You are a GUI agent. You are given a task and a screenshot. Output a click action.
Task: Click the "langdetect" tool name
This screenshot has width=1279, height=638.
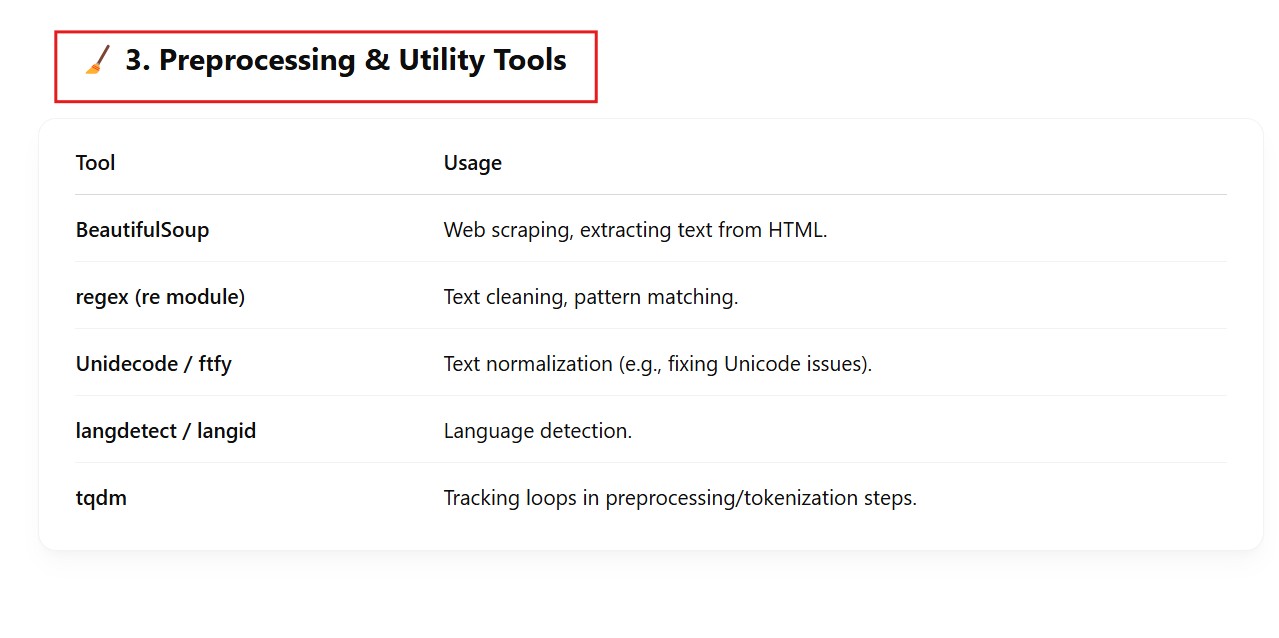pyautogui.click(x=126, y=431)
